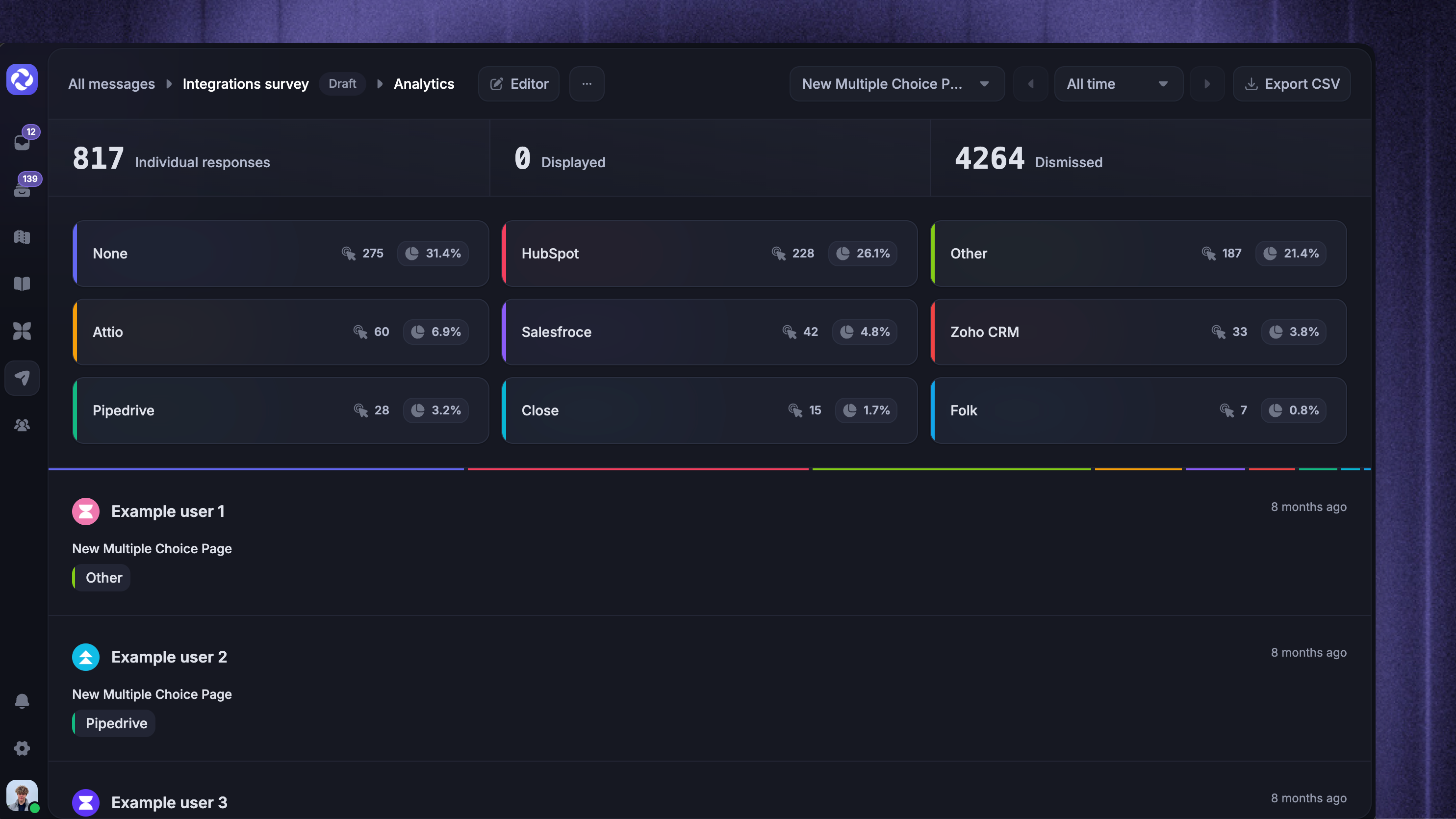This screenshot has height=819, width=1456.
Task: Open the people icon in the sidebar
Action: pyautogui.click(x=22, y=425)
